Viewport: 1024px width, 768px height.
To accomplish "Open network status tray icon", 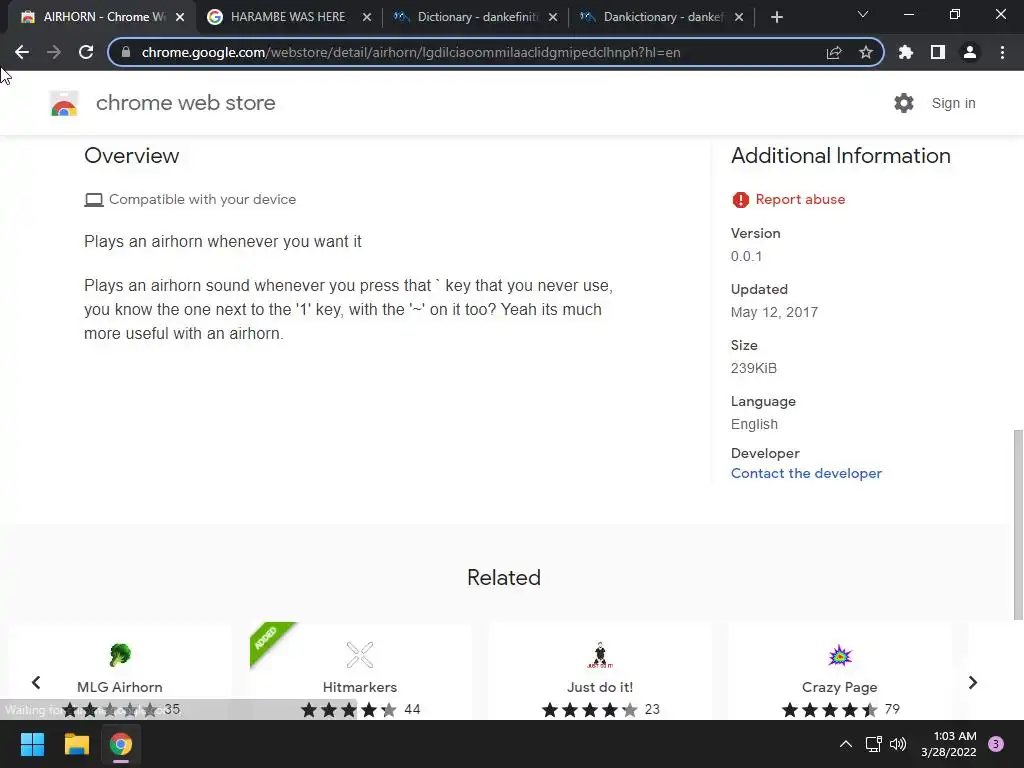I will coord(873,744).
